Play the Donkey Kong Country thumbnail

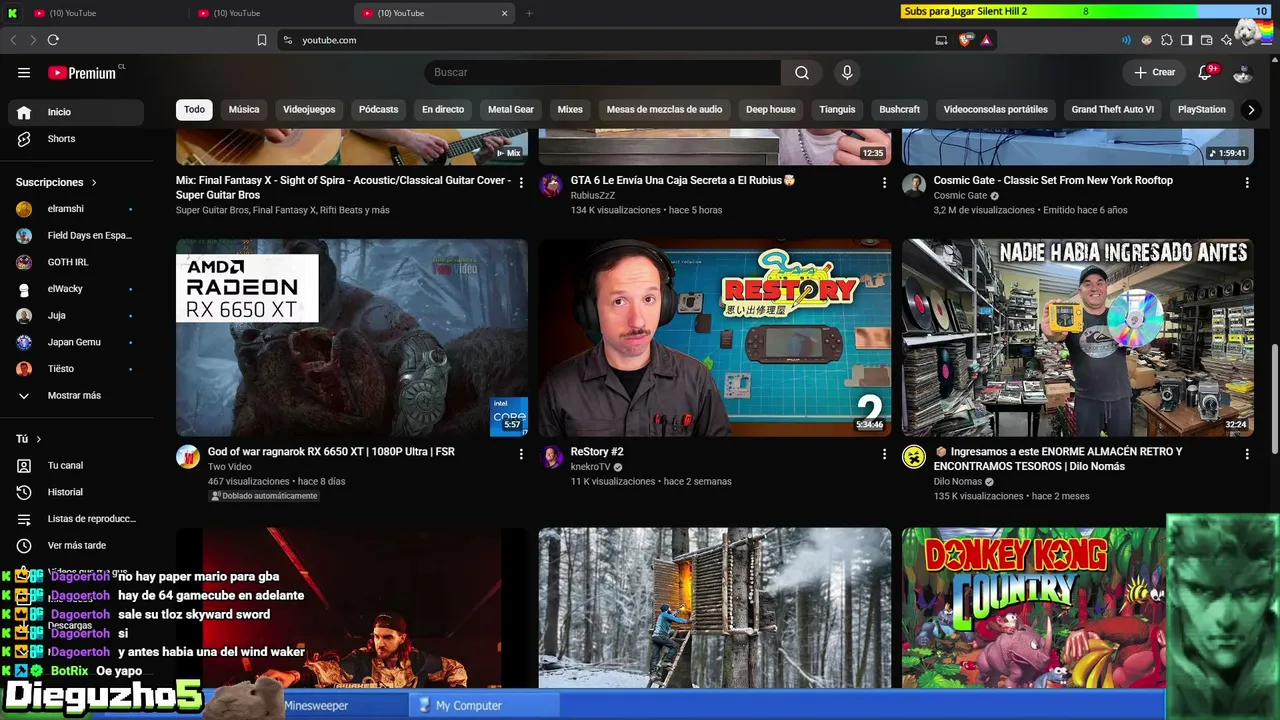(x=1034, y=608)
